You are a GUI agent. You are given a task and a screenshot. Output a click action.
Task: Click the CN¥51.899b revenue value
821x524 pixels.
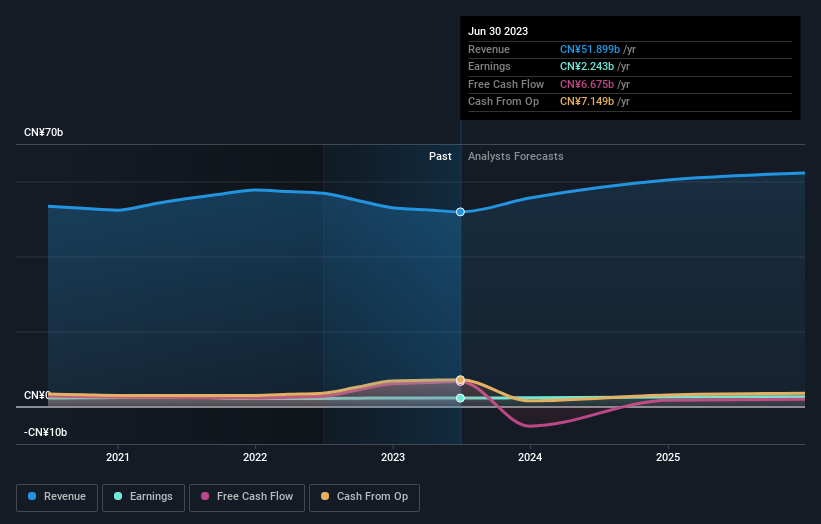coord(590,49)
